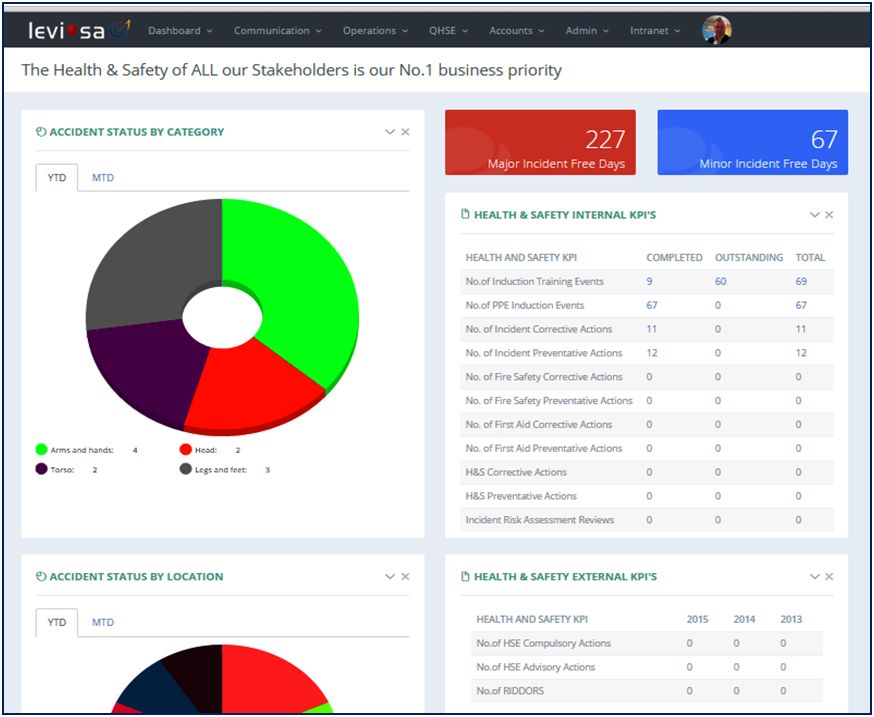Close the Health & Safety Internal KPI's panel
Viewport: 874px width, 717px height.
(829, 215)
